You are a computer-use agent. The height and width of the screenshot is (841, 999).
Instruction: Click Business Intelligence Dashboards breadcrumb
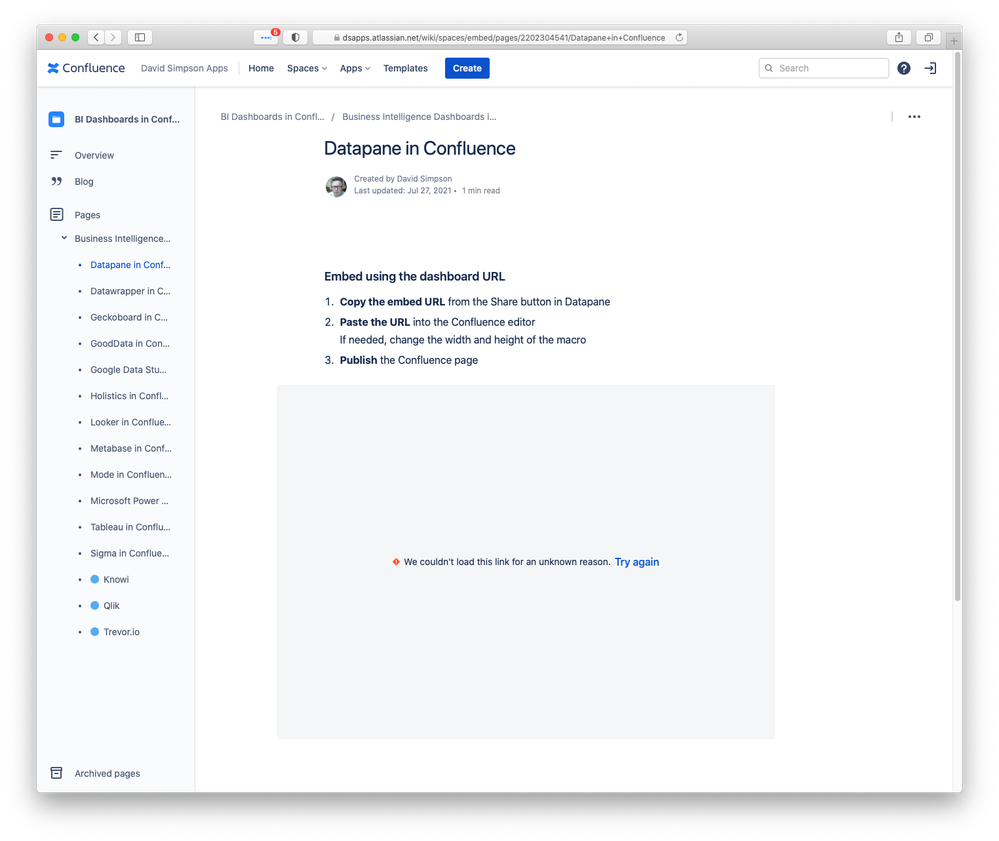pos(419,117)
